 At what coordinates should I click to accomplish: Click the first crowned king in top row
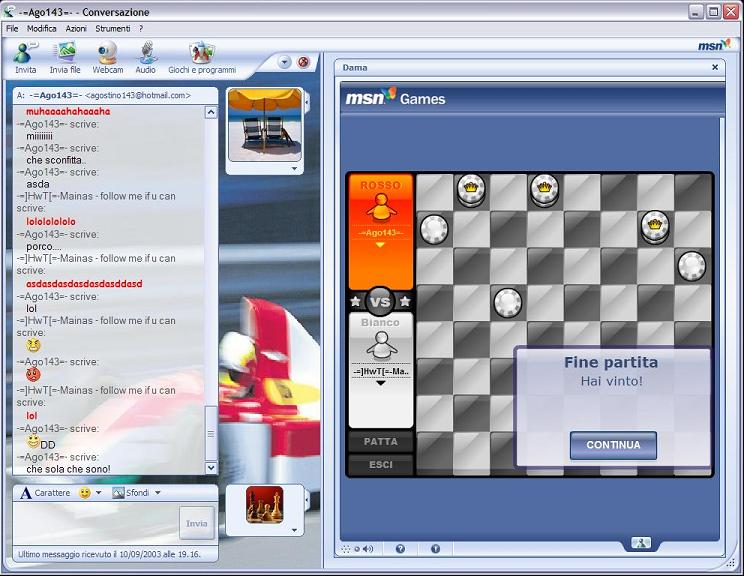471,190
